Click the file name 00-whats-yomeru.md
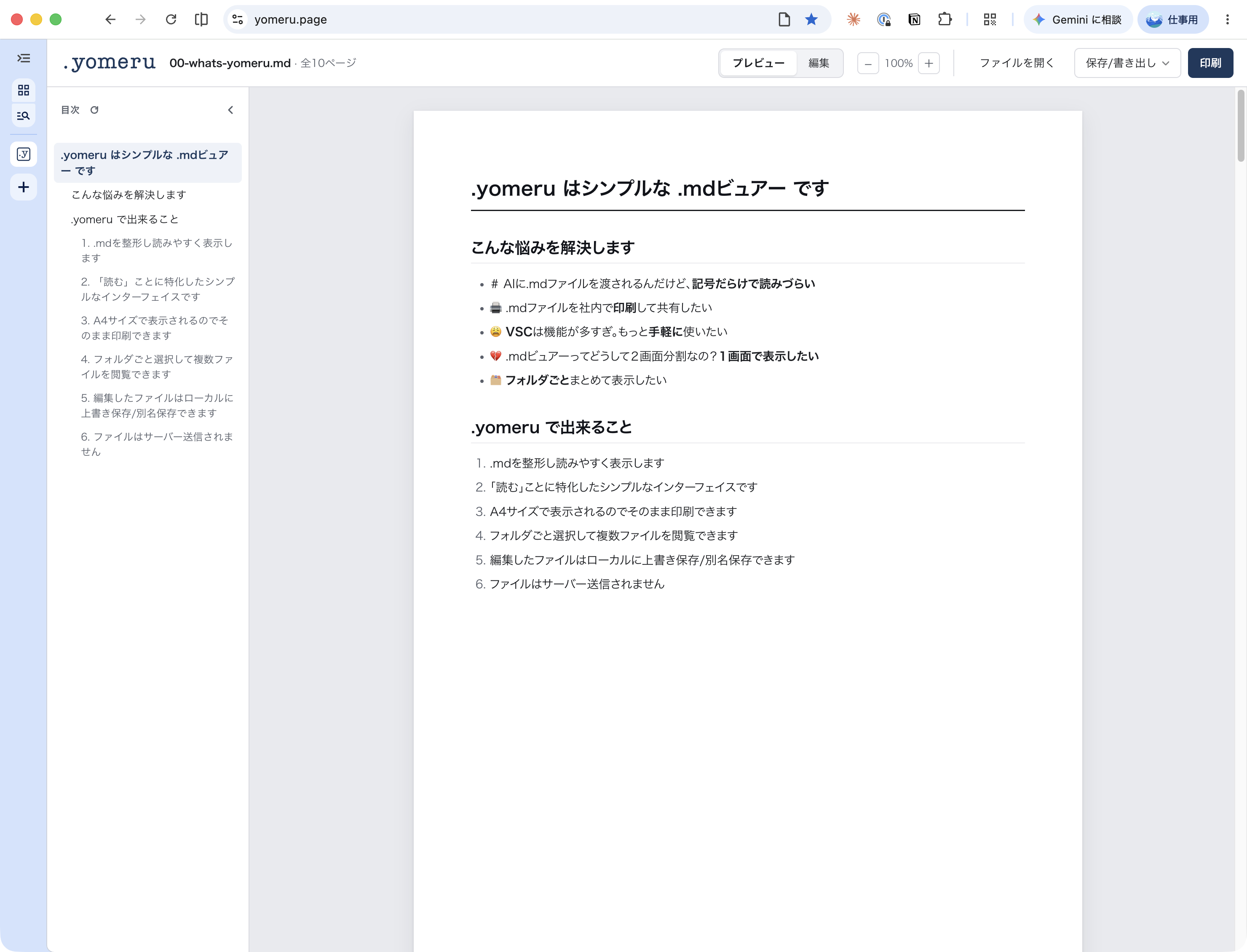The width and height of the screenshot is (1247, 952). click(230, 63)
